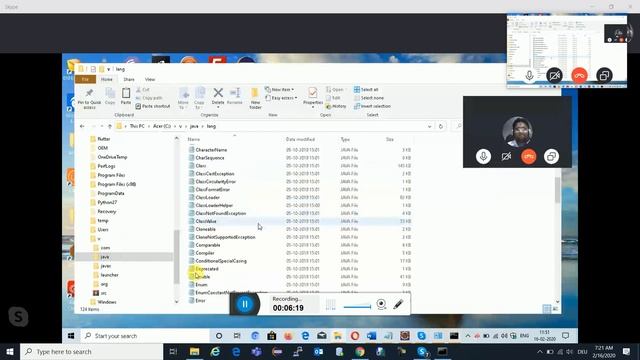Click 'Type here to search' box
640x360 pixels.
pos(91,351)
